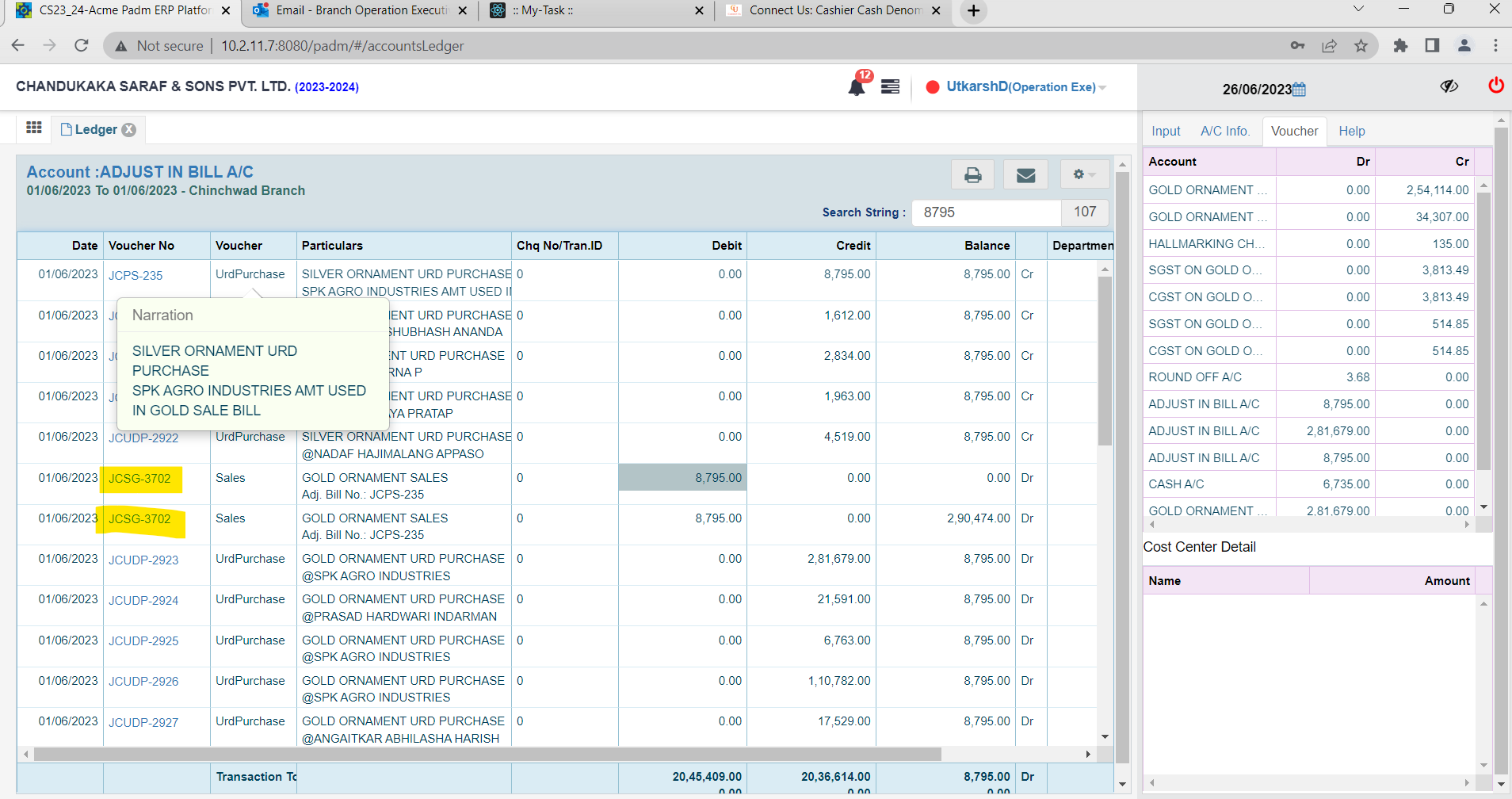Switch to Email - Branch Operation tab
This screenshot has height=799, width=1512.
click(361, 11)
